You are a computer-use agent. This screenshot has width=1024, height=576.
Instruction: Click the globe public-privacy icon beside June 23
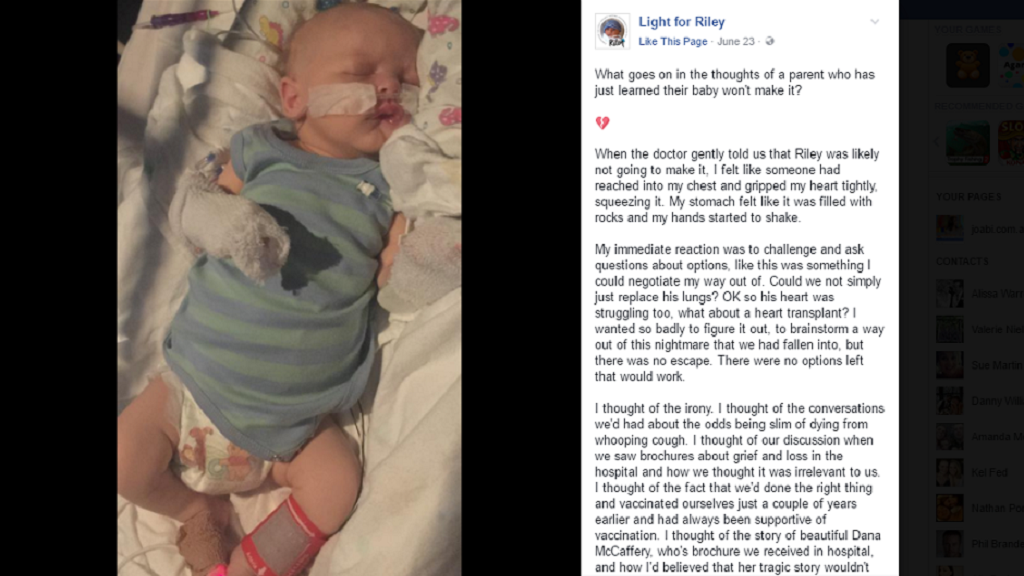pos(770,41)
